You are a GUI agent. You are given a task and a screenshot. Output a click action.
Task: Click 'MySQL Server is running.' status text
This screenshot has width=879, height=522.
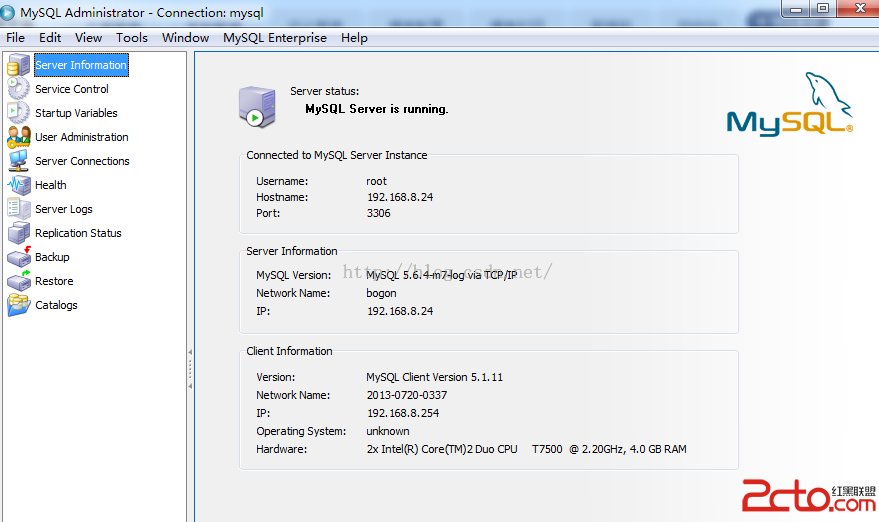coord(377,109)
